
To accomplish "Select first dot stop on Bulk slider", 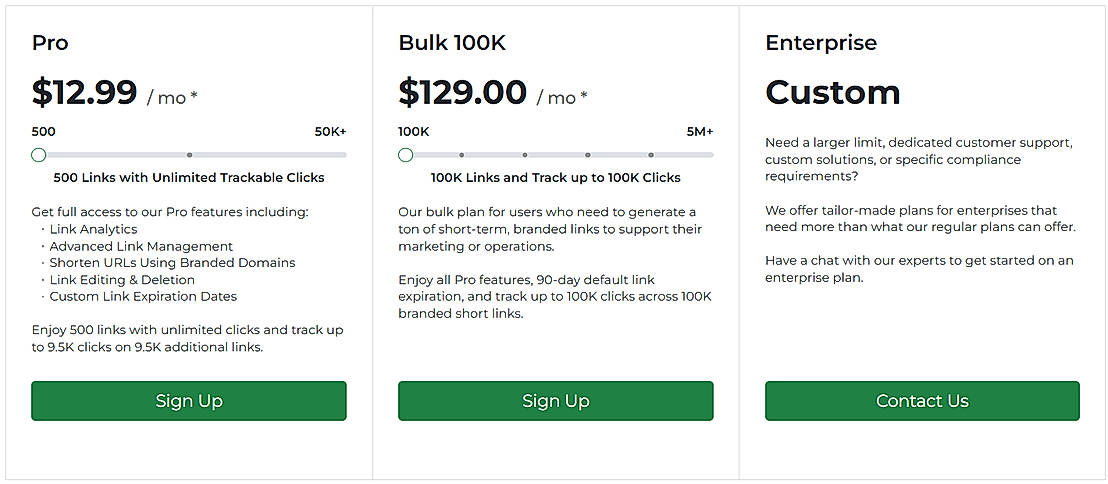I will click(x=461, y=155).
